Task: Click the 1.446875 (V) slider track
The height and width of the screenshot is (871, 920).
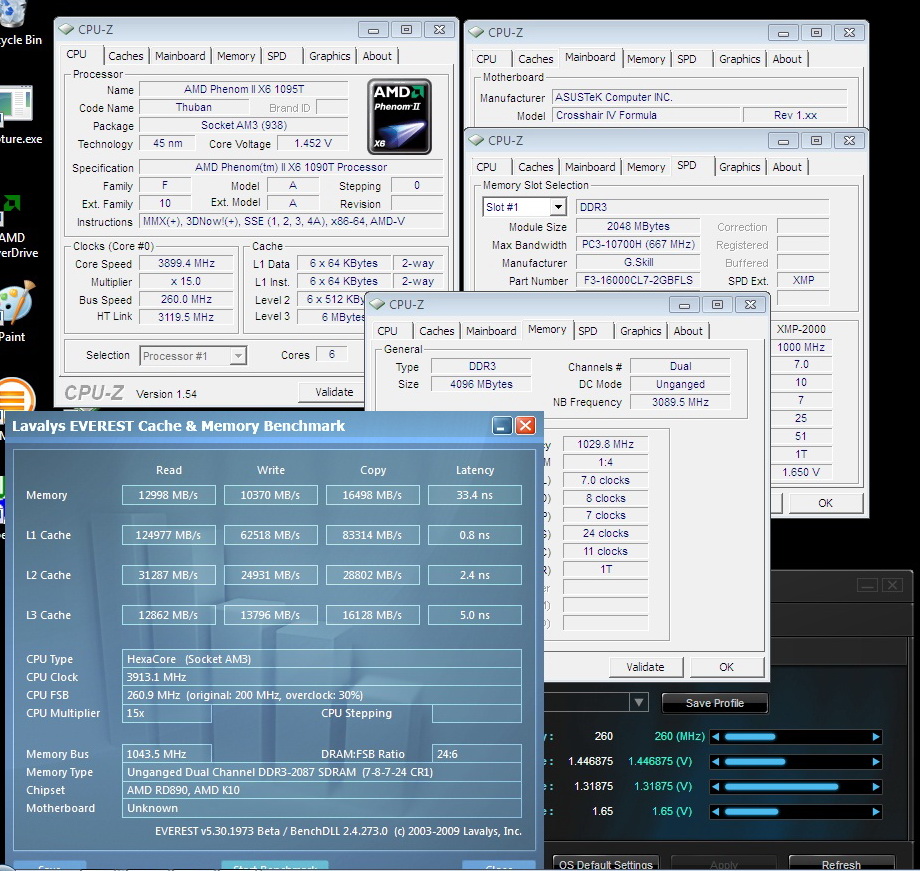Action: click(796, 762)
